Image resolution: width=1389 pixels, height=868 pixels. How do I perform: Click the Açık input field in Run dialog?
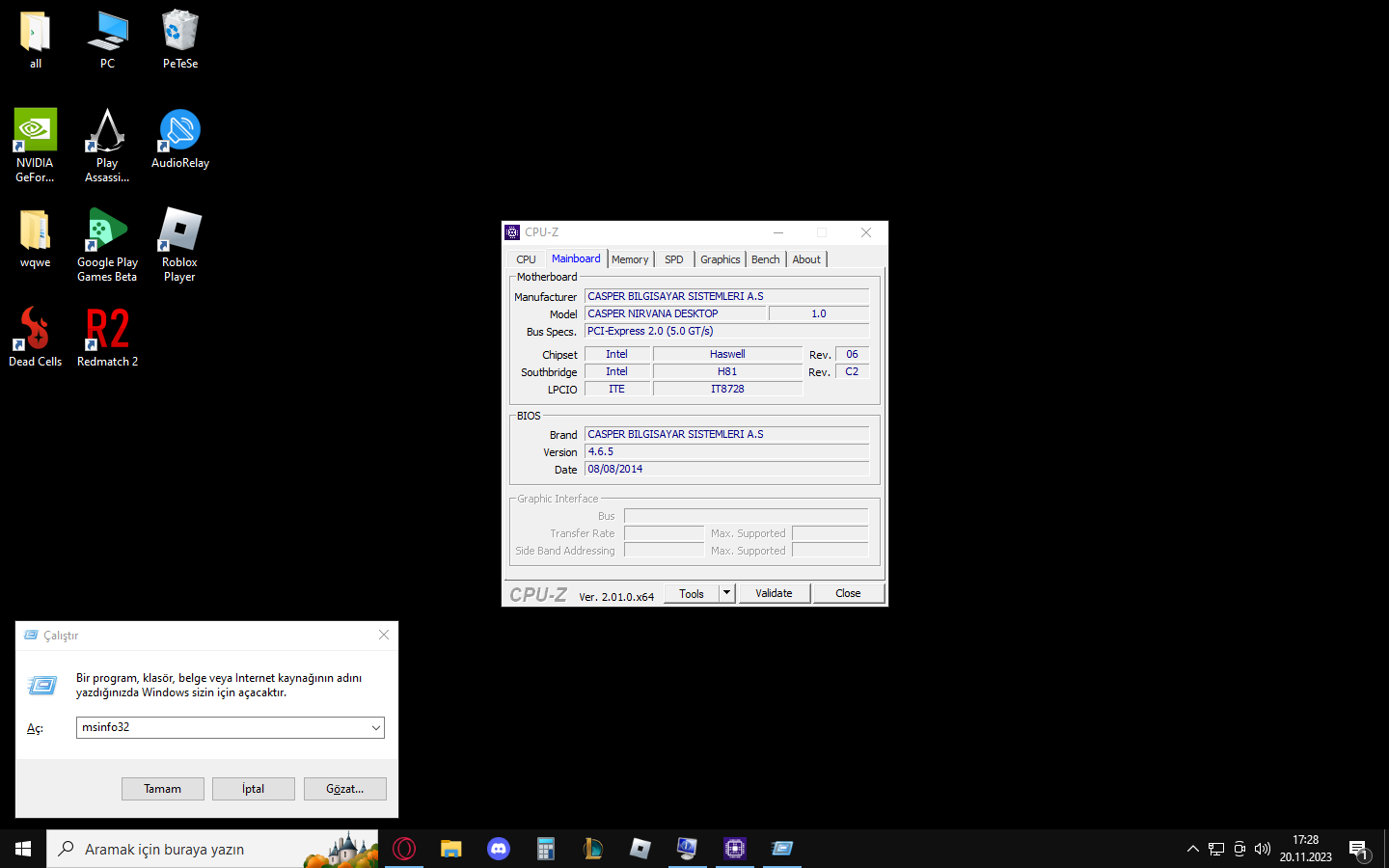pyautogui.click(x=223, y=727)
